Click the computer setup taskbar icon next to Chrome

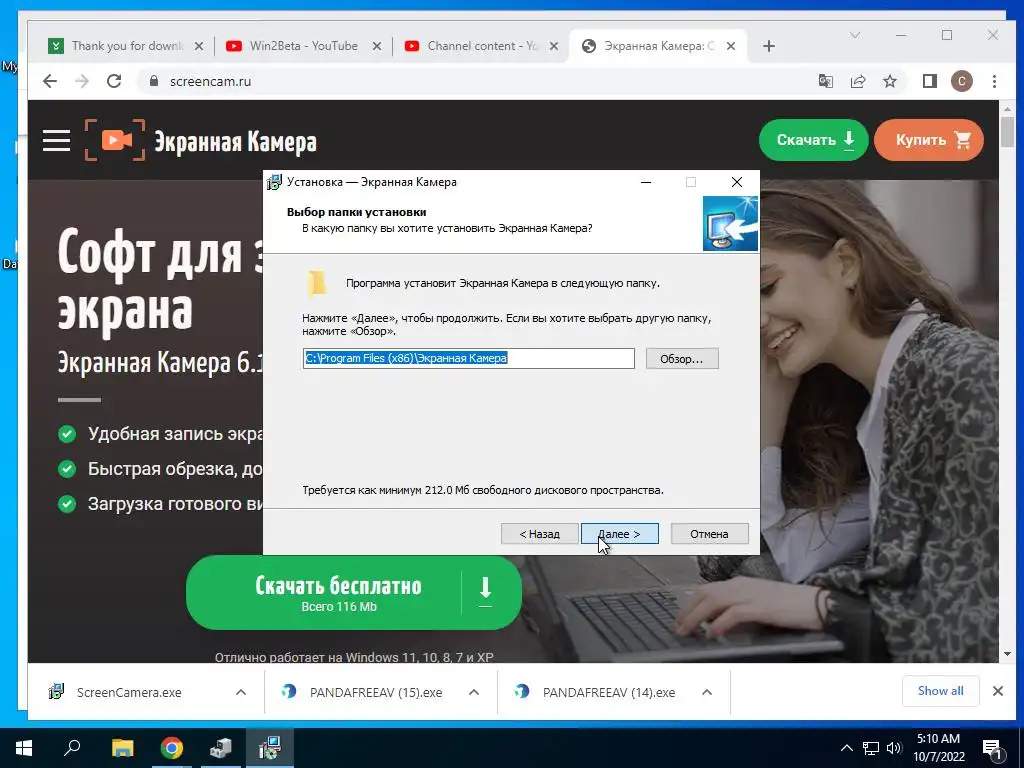pyautogui.click(x=220, y=748)
